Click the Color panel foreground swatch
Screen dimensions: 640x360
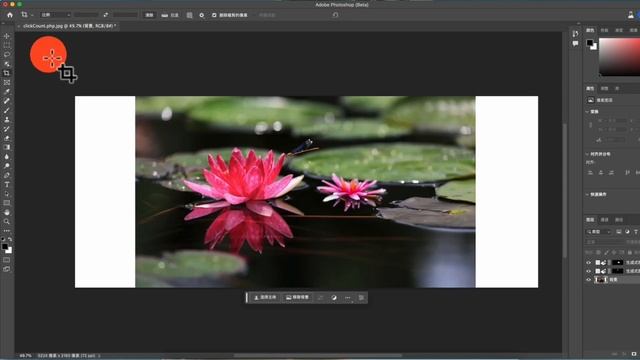[x=590, y=42]
